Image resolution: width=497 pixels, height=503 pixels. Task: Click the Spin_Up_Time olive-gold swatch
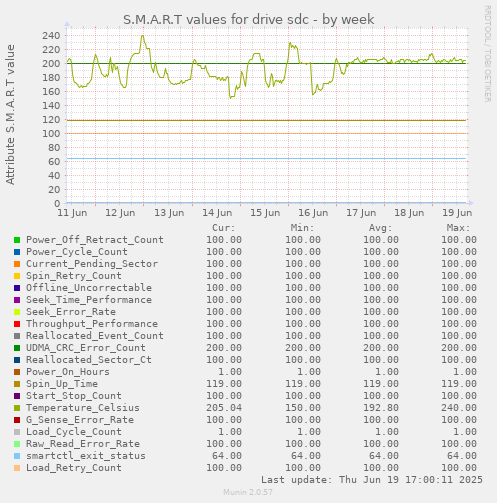coord(17,384)
